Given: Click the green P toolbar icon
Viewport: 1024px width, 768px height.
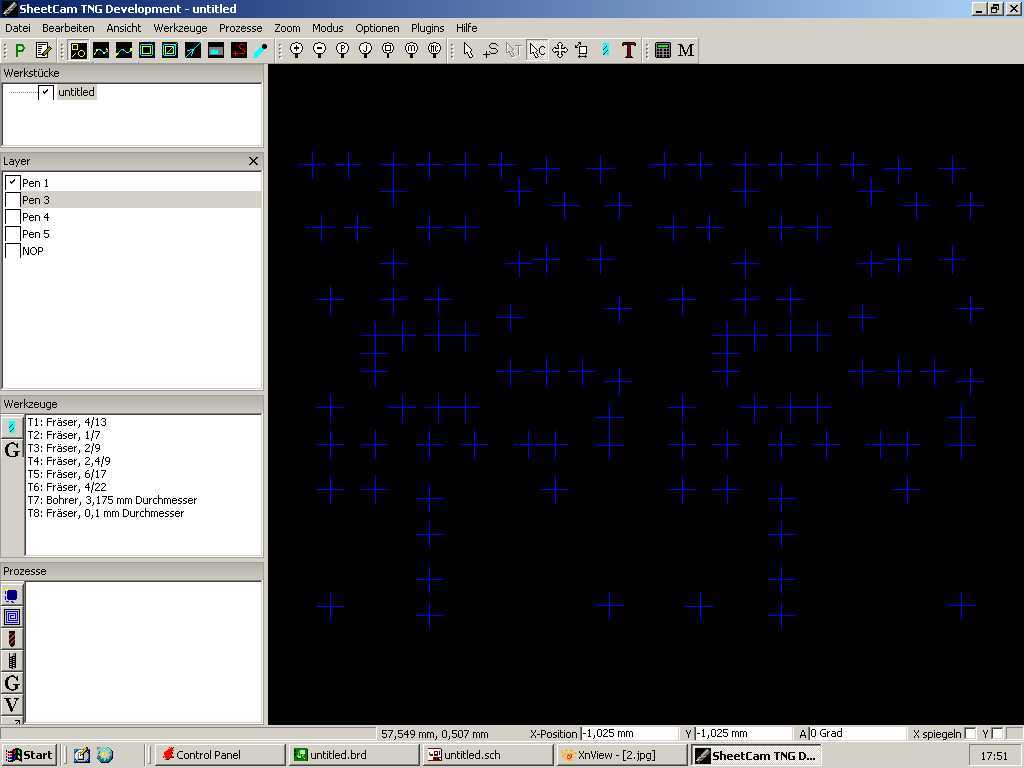Looking at the screenshot, I should click(x=20, y=50).
